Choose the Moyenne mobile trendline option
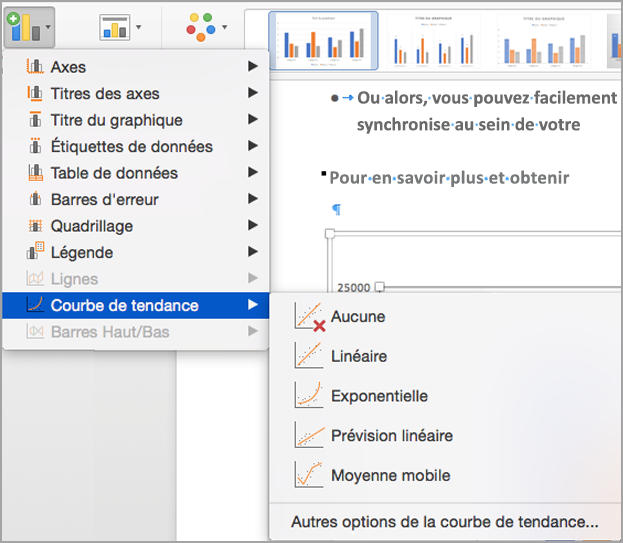The image size is (623, 543). (445, 475)
